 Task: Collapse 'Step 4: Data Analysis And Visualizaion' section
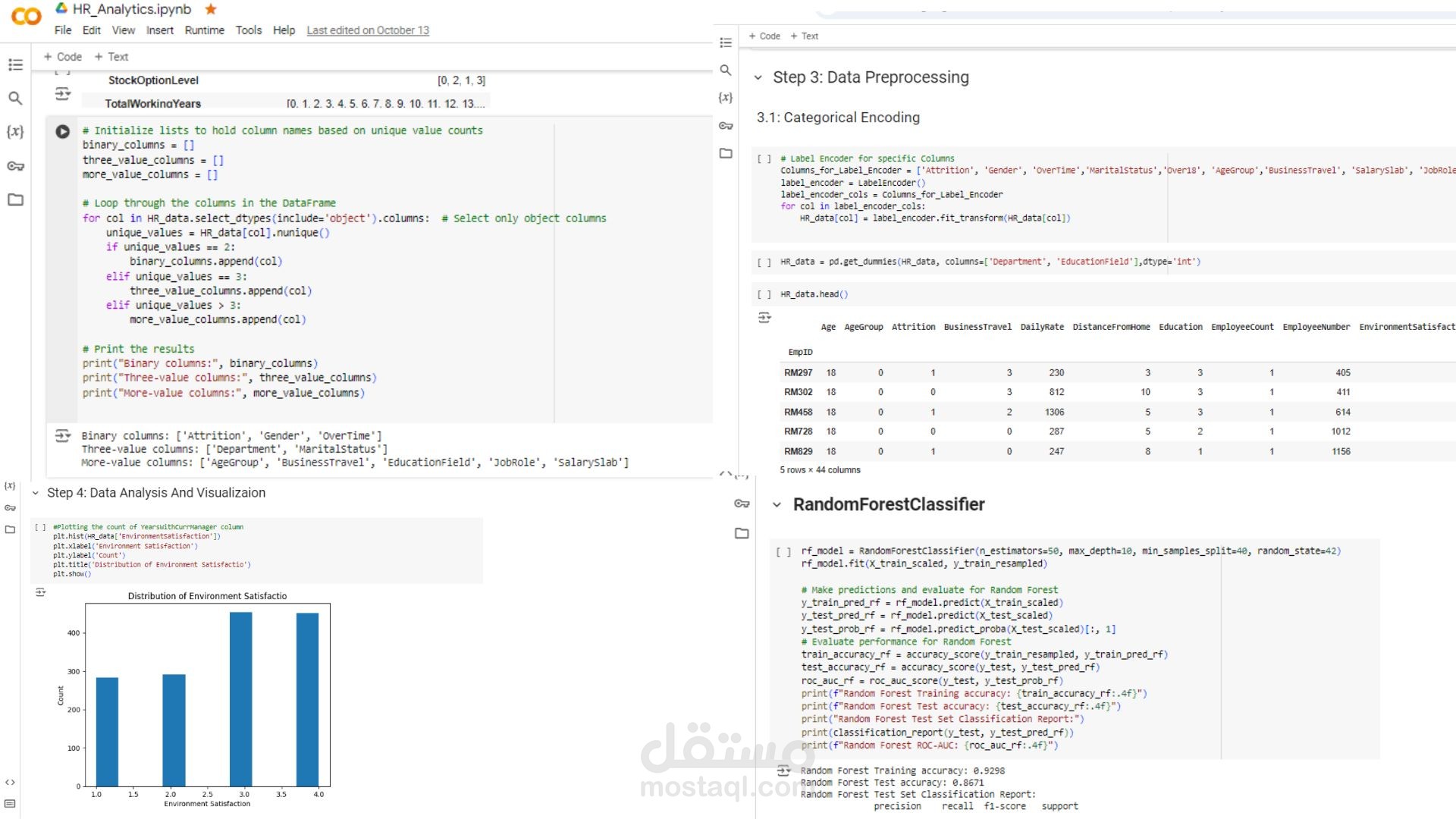[35, 493]
